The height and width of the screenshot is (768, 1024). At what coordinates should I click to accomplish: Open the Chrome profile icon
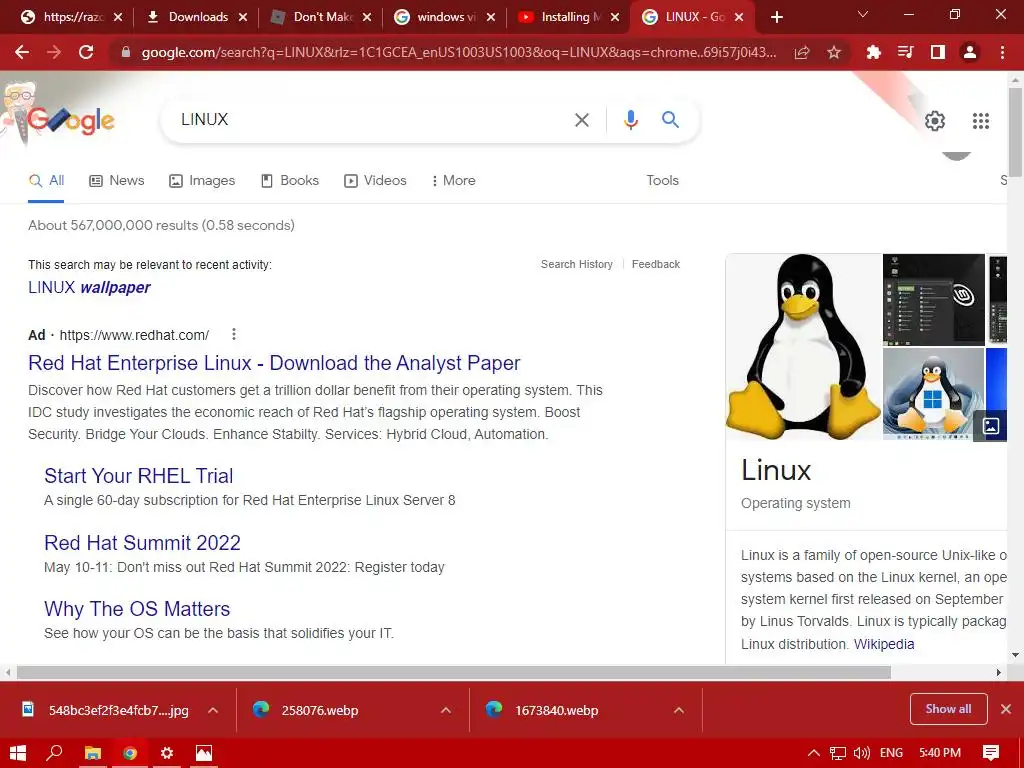coord(970,52)
